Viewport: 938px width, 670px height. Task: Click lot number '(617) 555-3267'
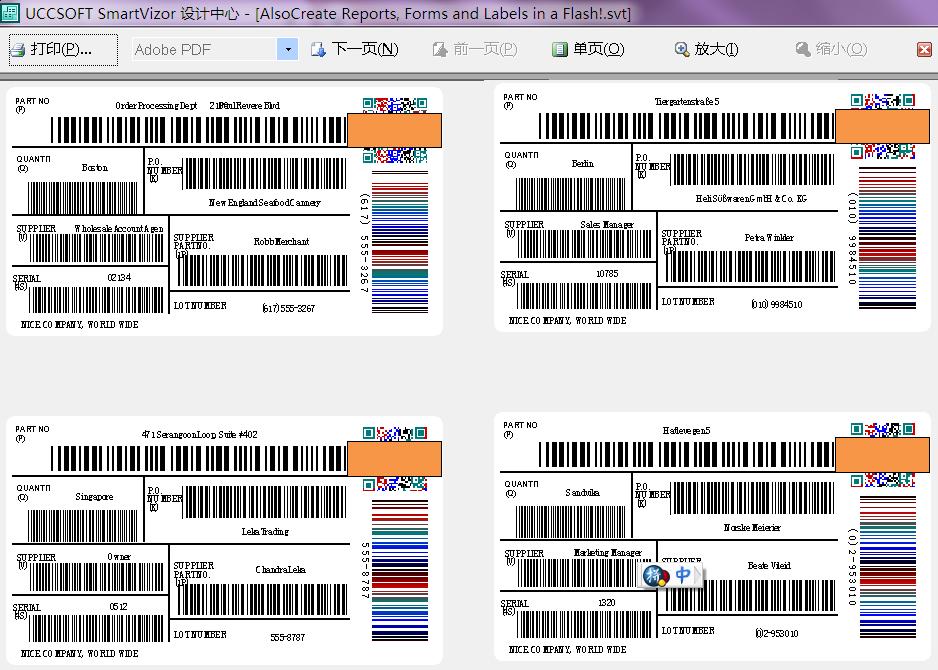[288, 308]
